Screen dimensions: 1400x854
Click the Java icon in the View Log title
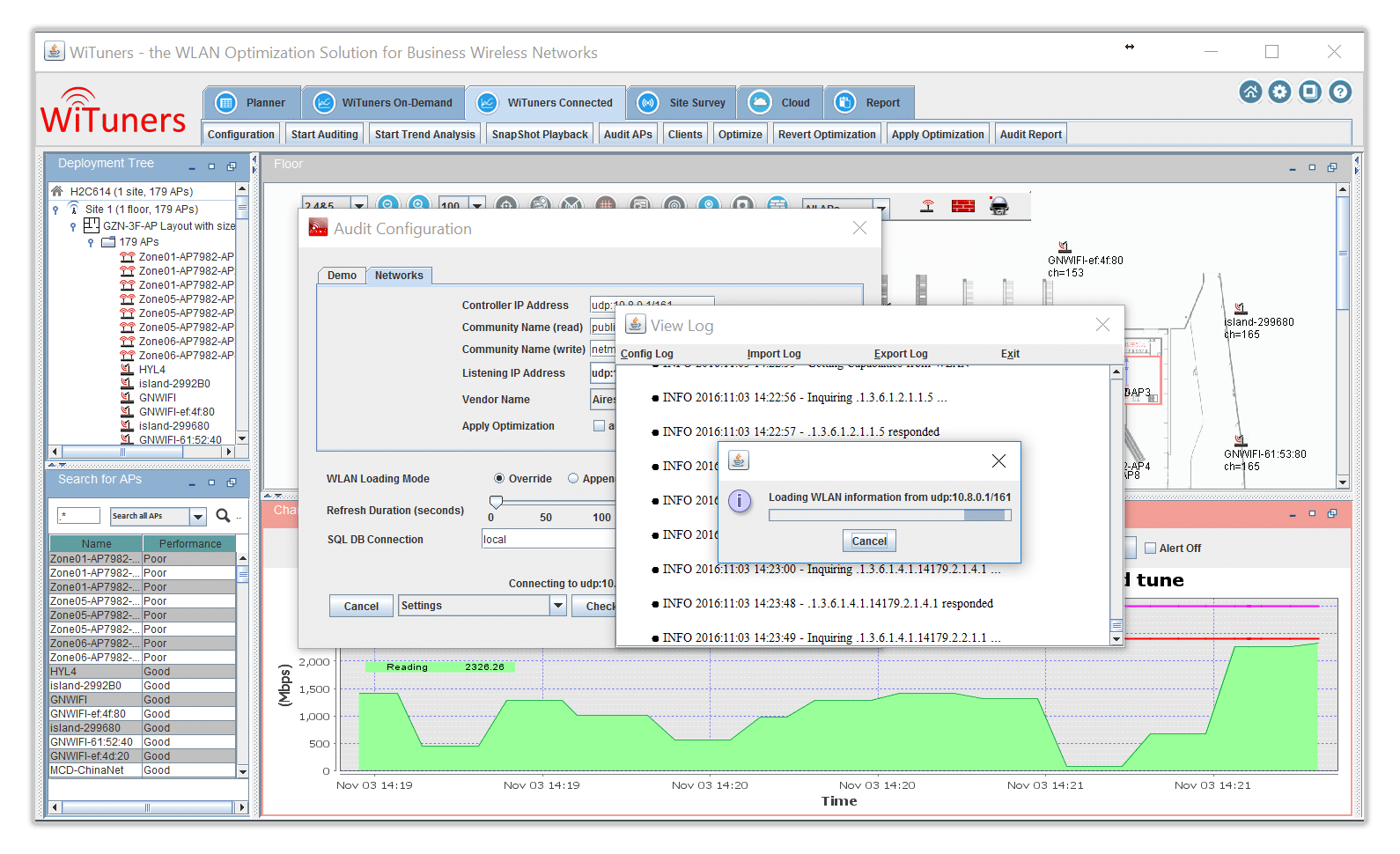636,324
